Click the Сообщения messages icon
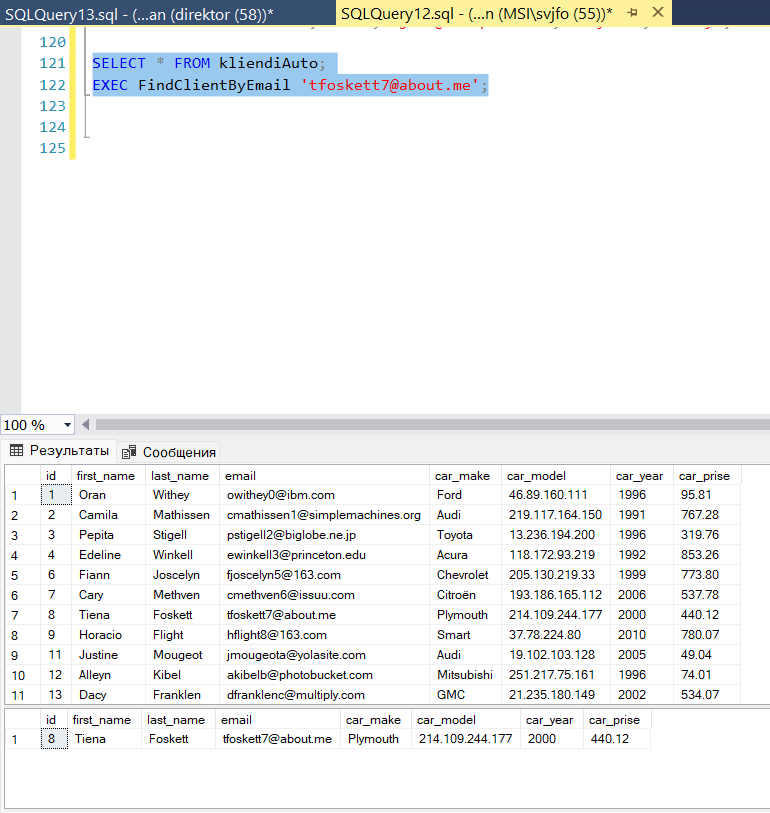770x813 pixels. click(x=129, y=452)
